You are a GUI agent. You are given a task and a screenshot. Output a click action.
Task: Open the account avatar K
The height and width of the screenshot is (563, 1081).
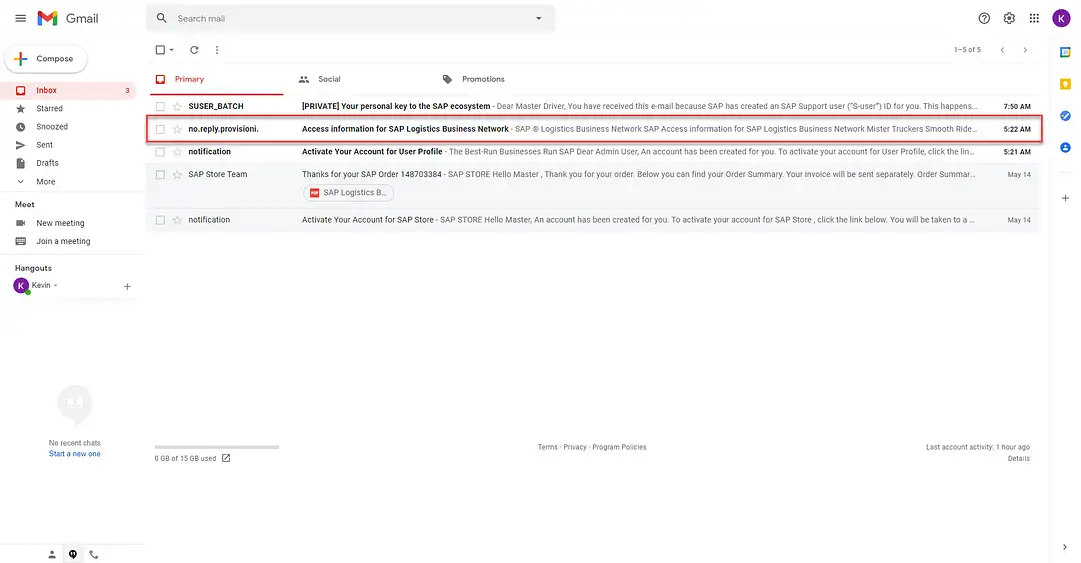tap(1061, 19)
